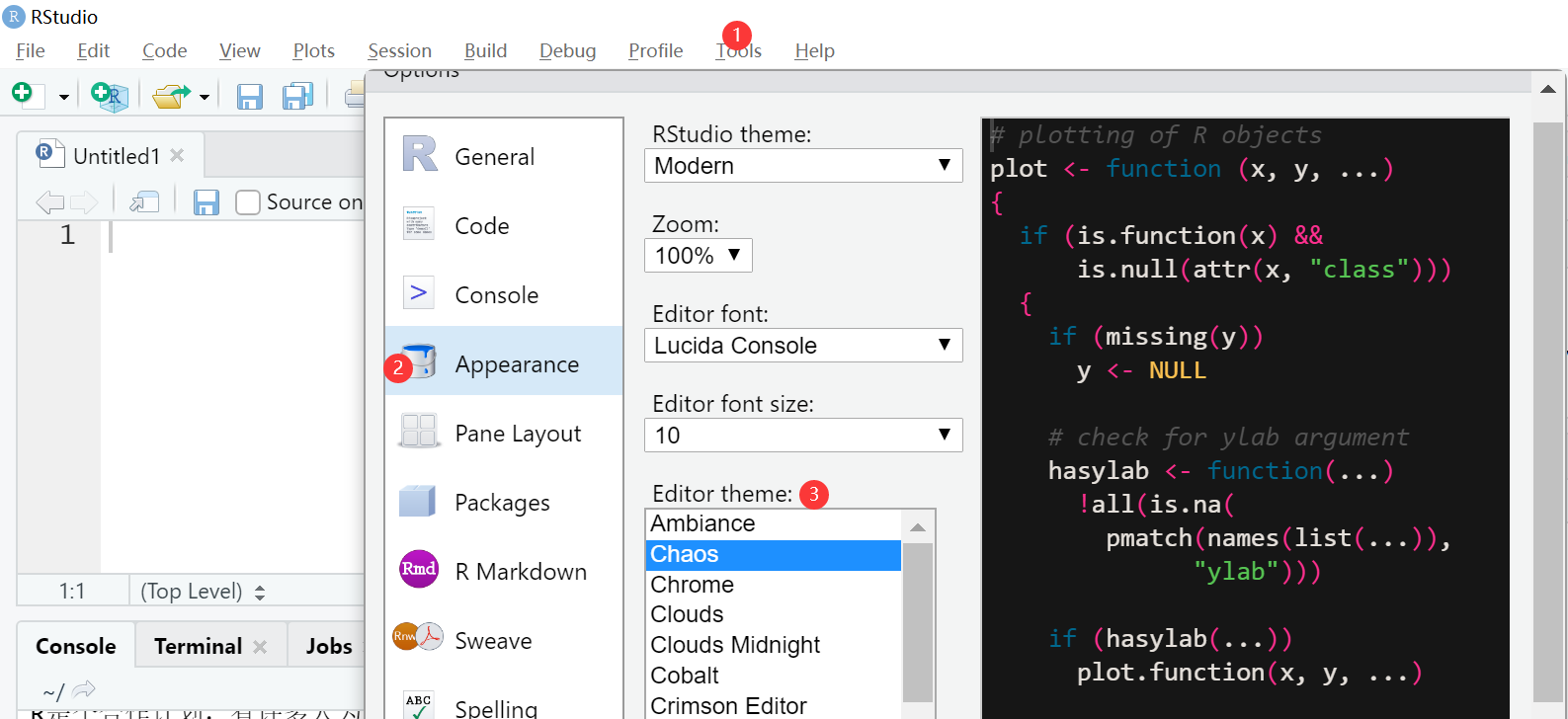
Task: Click cursor position 1:1 indicator
Action: [x=72, y=591]
